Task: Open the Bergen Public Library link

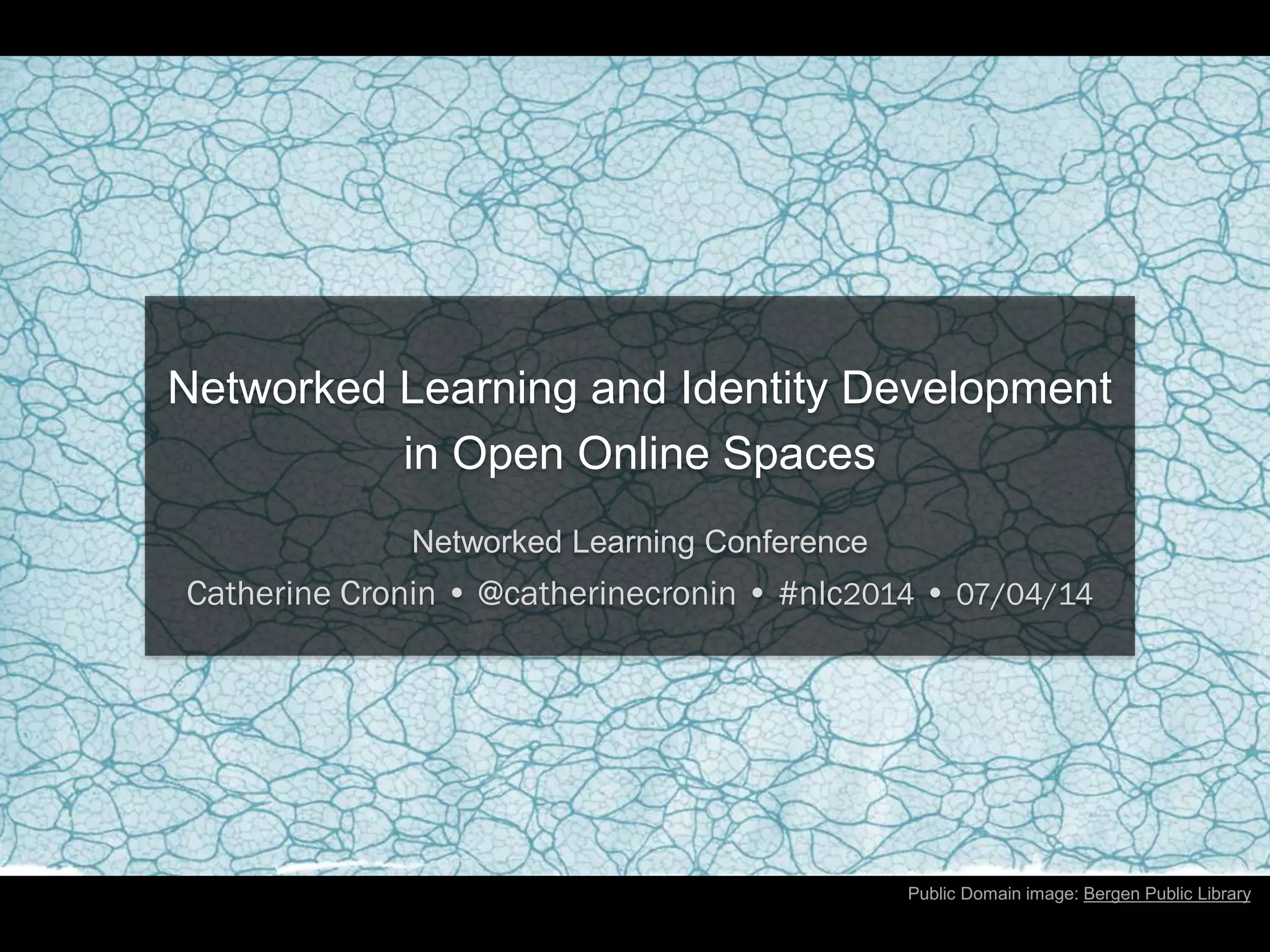Action: pyautogui.click(x=1166, y=893)
